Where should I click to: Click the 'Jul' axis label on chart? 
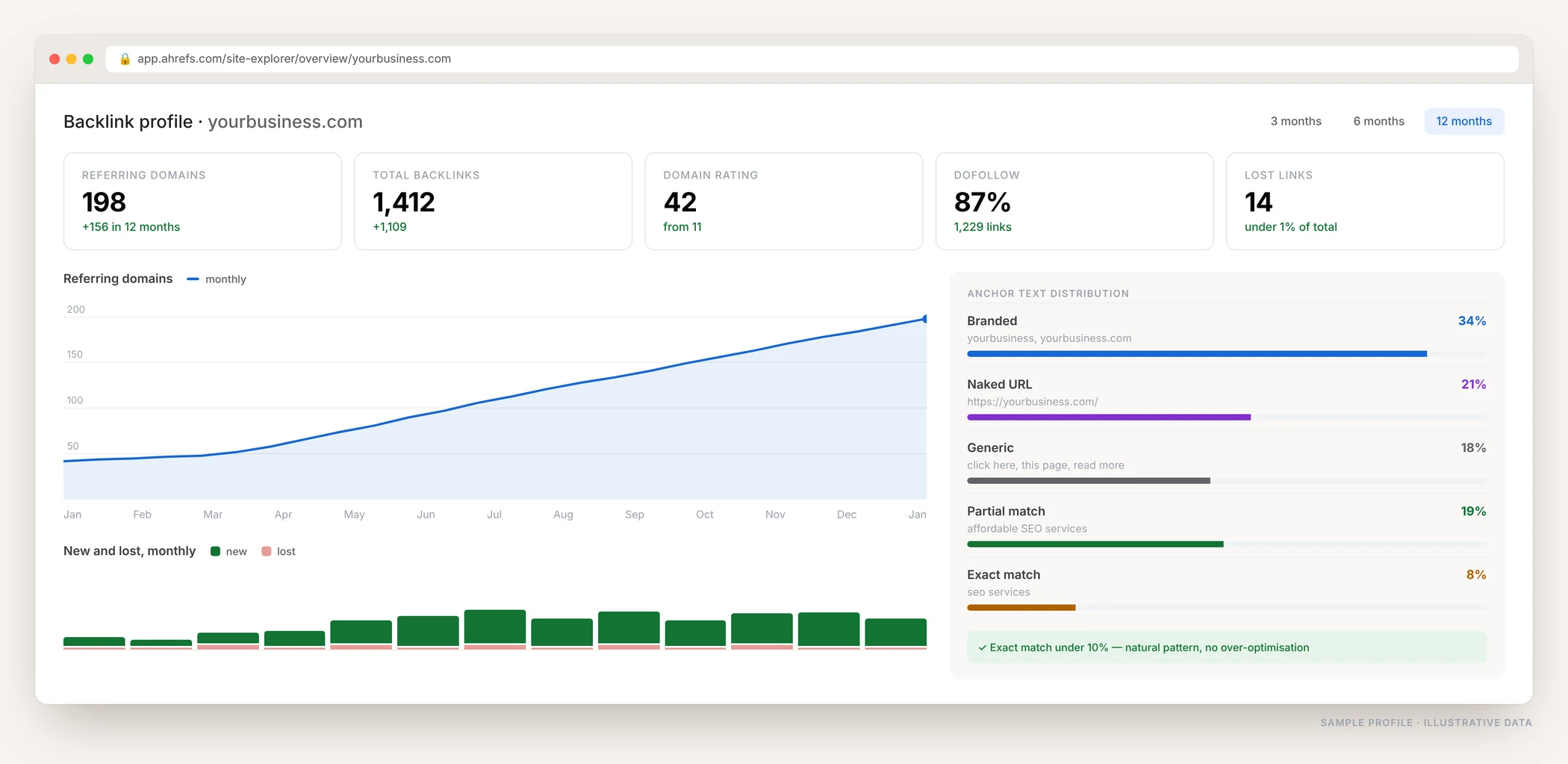click(x=494, y=515)
